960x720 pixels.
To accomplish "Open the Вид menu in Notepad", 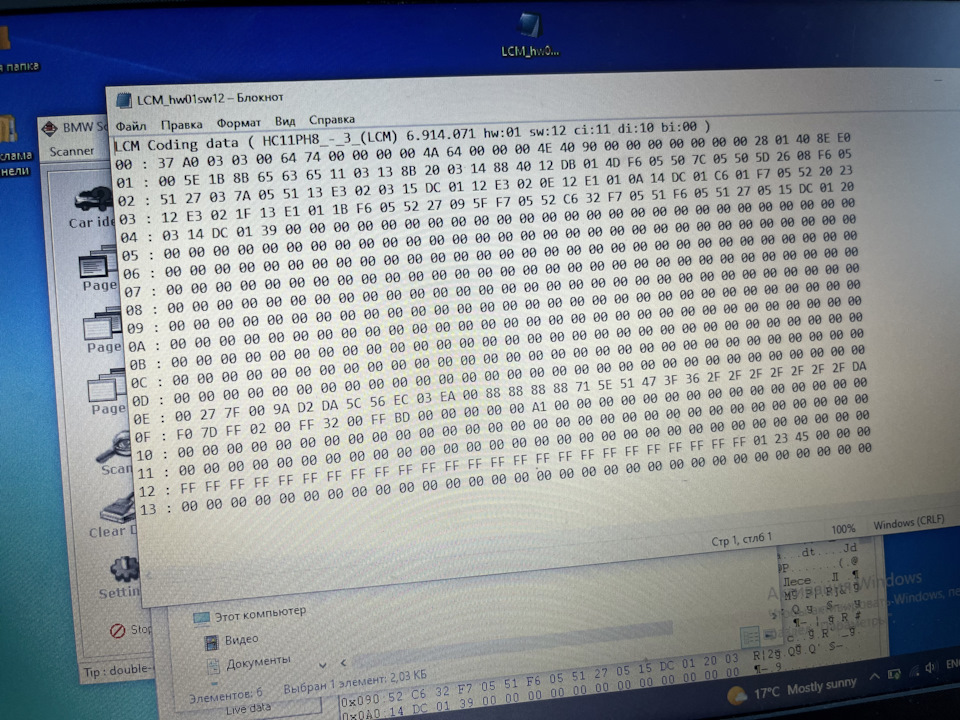I will 285,121.
